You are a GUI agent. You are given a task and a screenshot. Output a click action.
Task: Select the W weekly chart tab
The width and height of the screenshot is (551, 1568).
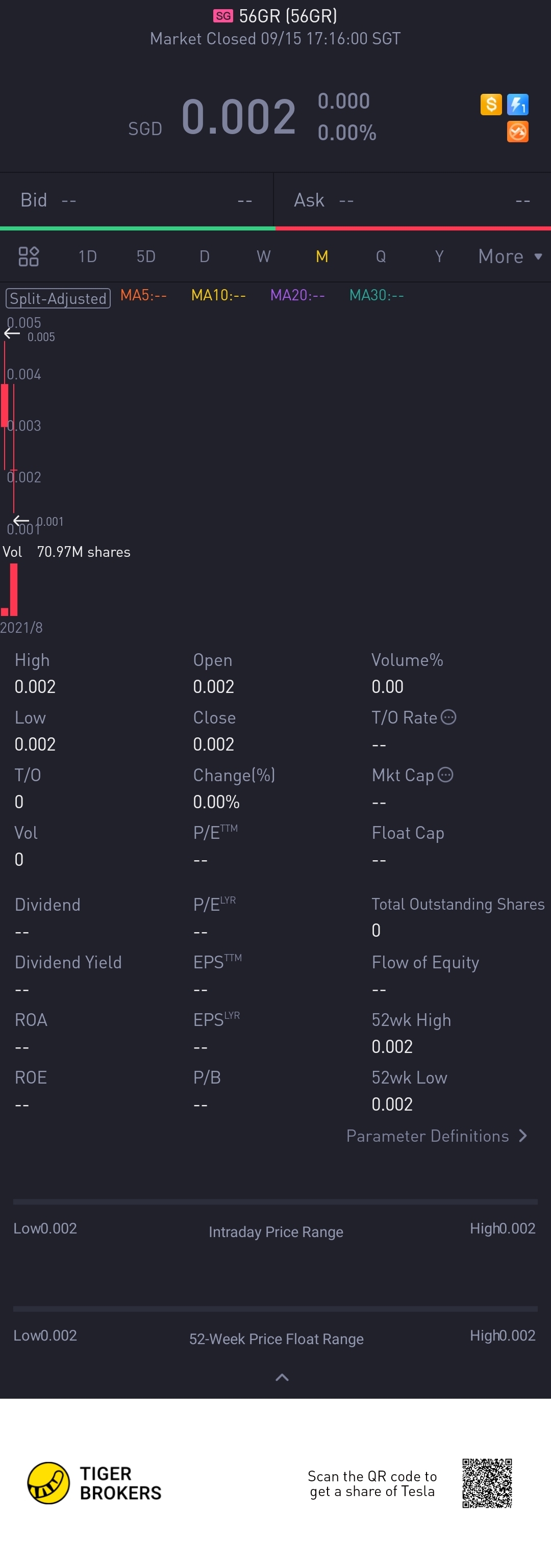263,256
